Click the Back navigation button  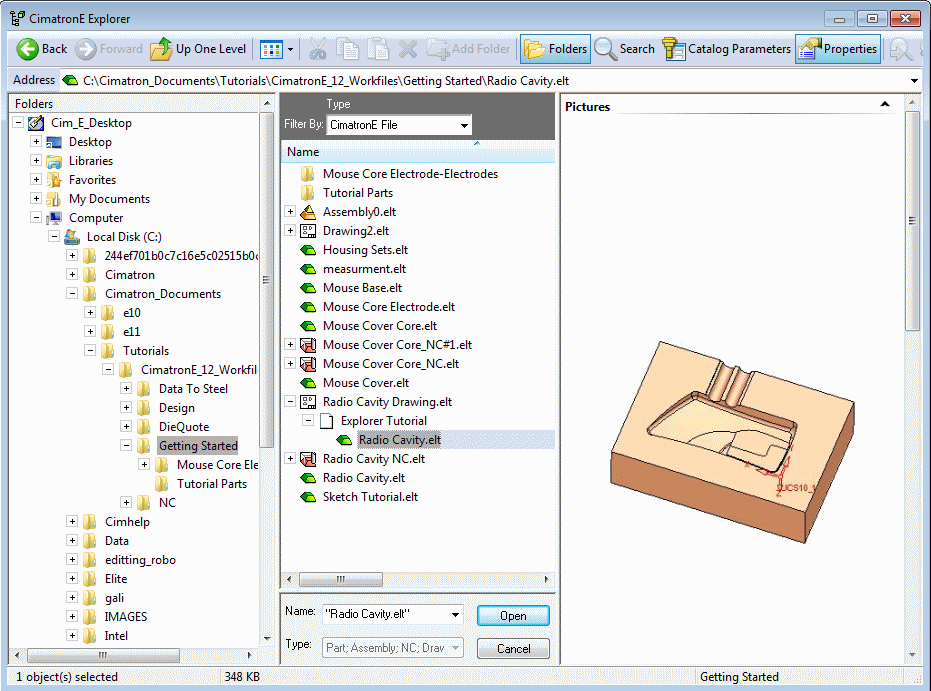[x=42, y=48]
